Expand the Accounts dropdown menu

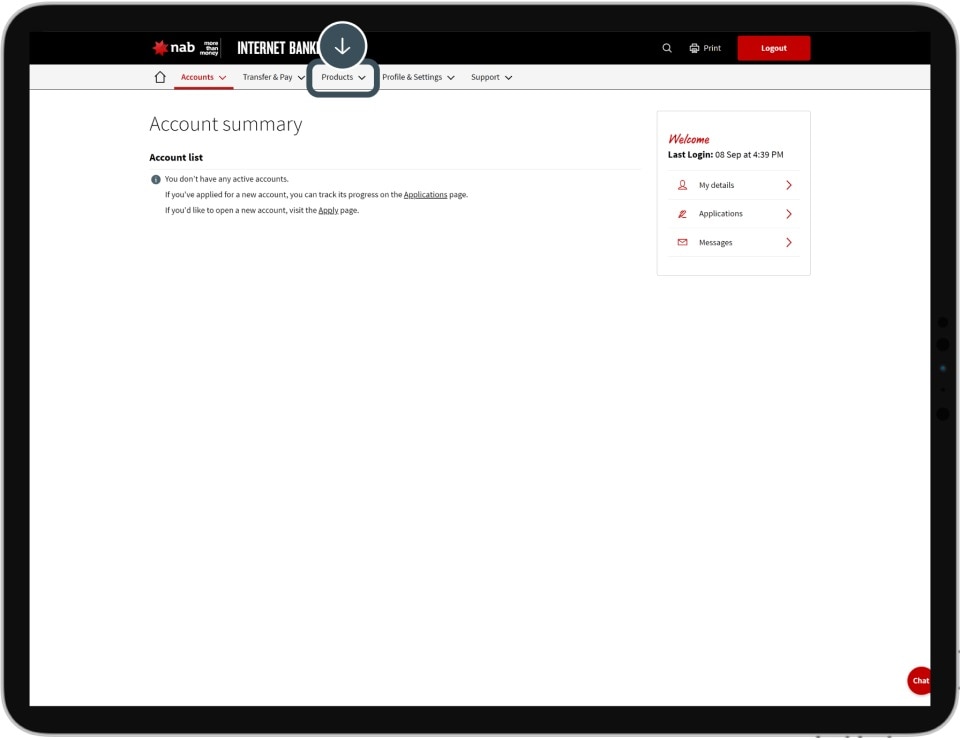coord(203,77)
